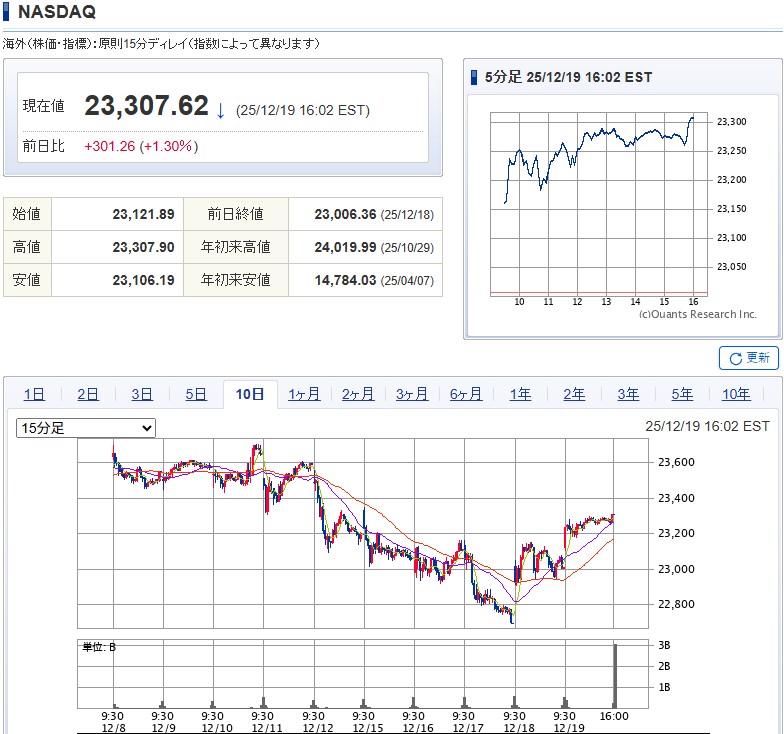Switch to the 2日 chart tab
This screenshot has width=784, height=734.
pyautogui.click(x=88, y=394)
